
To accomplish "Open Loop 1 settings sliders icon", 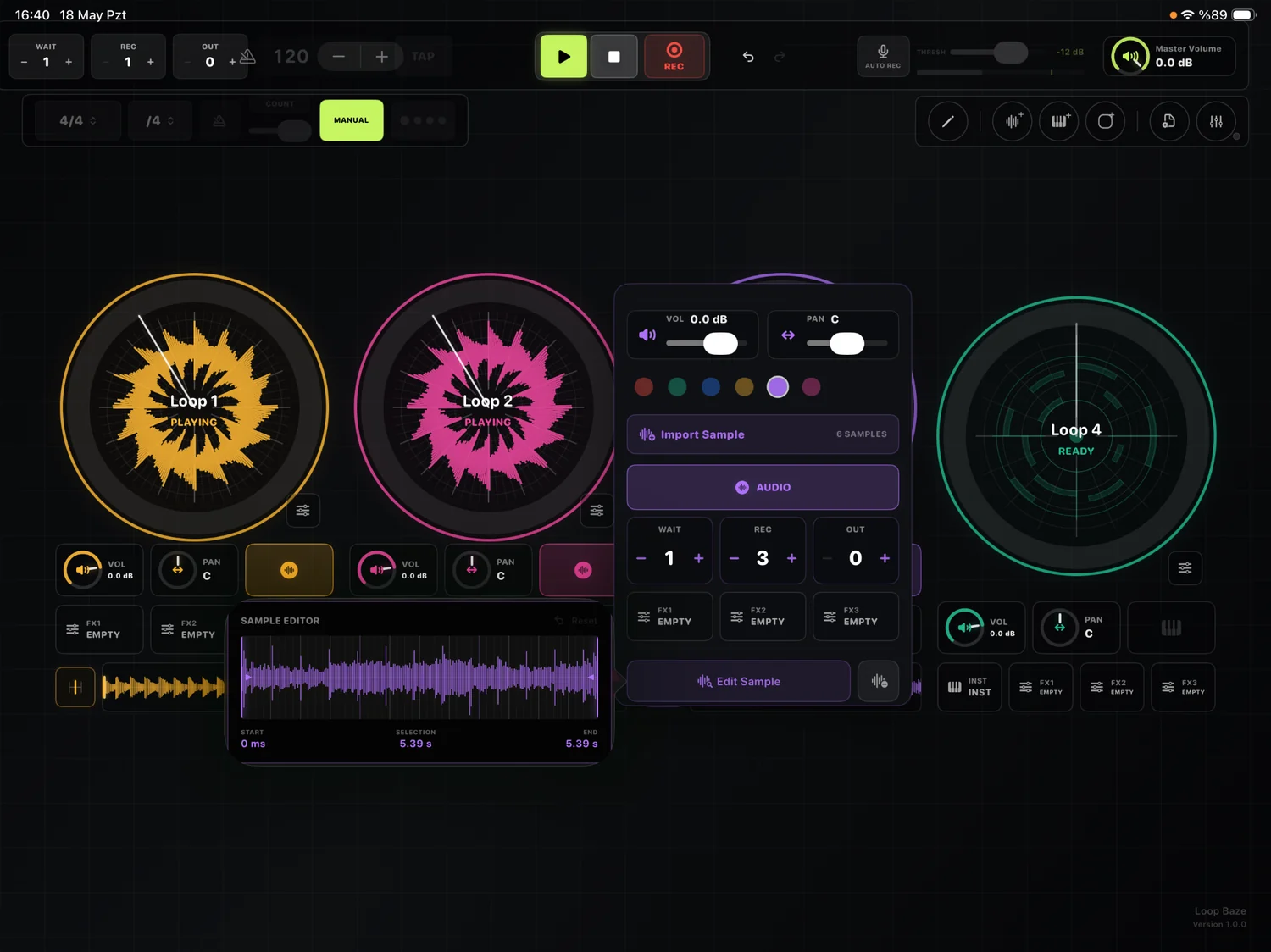I will pos(302,510).
